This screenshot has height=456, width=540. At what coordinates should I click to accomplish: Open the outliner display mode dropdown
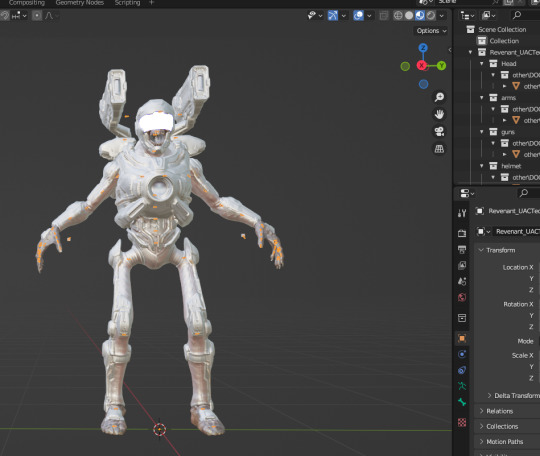click(x=489, y=15)
